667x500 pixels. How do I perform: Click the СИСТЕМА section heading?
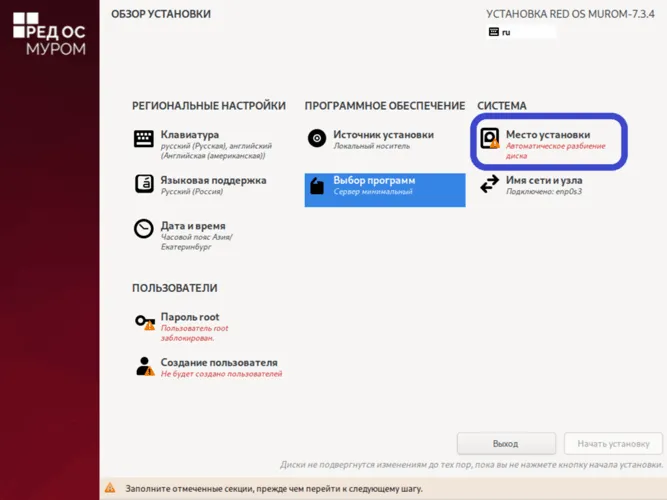[502, 106]
